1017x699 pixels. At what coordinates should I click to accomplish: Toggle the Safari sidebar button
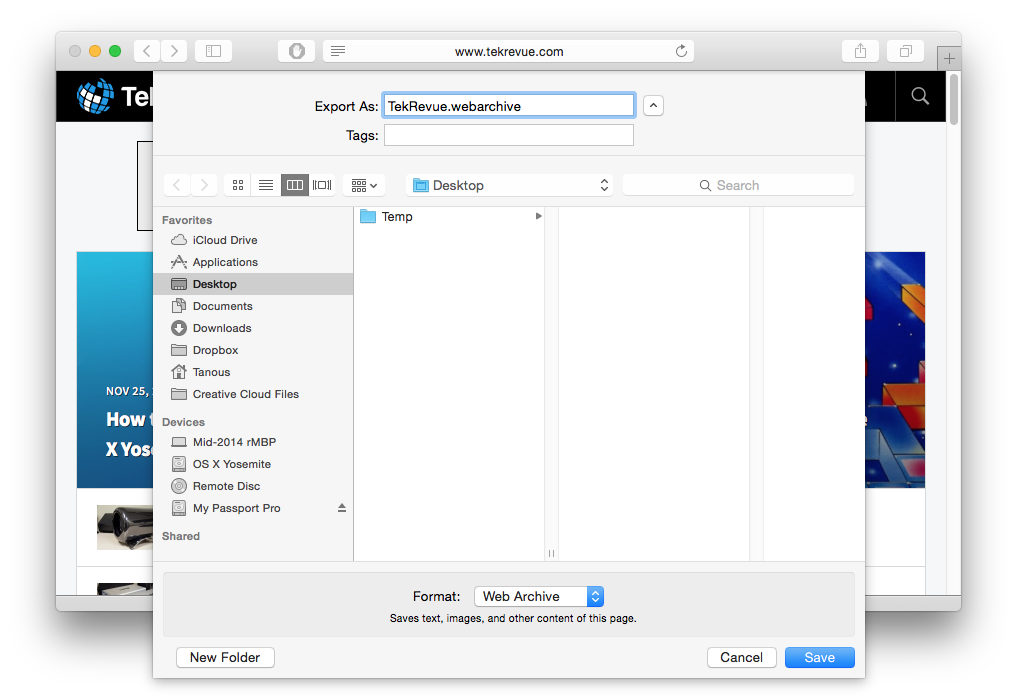tap(213, 51)
